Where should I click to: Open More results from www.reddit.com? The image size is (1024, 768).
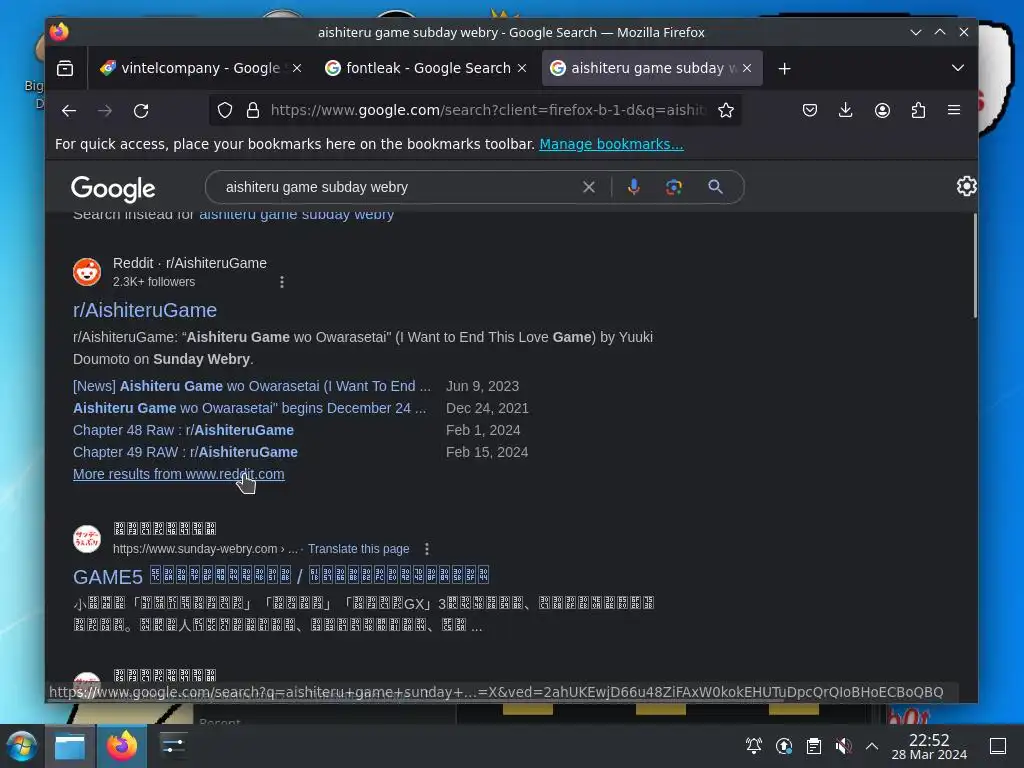pos(179,474)
